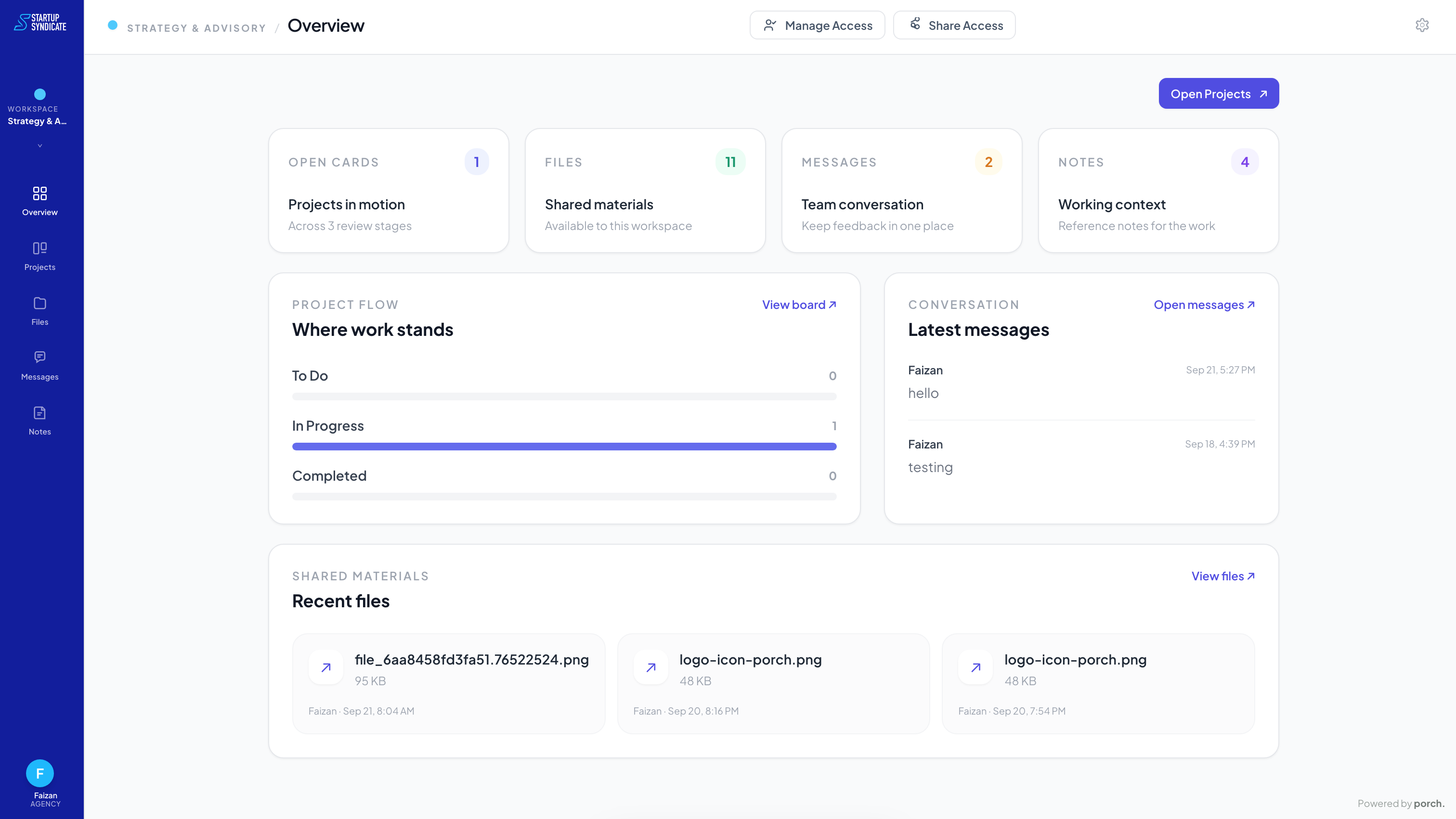Click the Open Projects button
Image resolution: width=1456 pixels, height=819 pixels.
(x=1219, y=94)
